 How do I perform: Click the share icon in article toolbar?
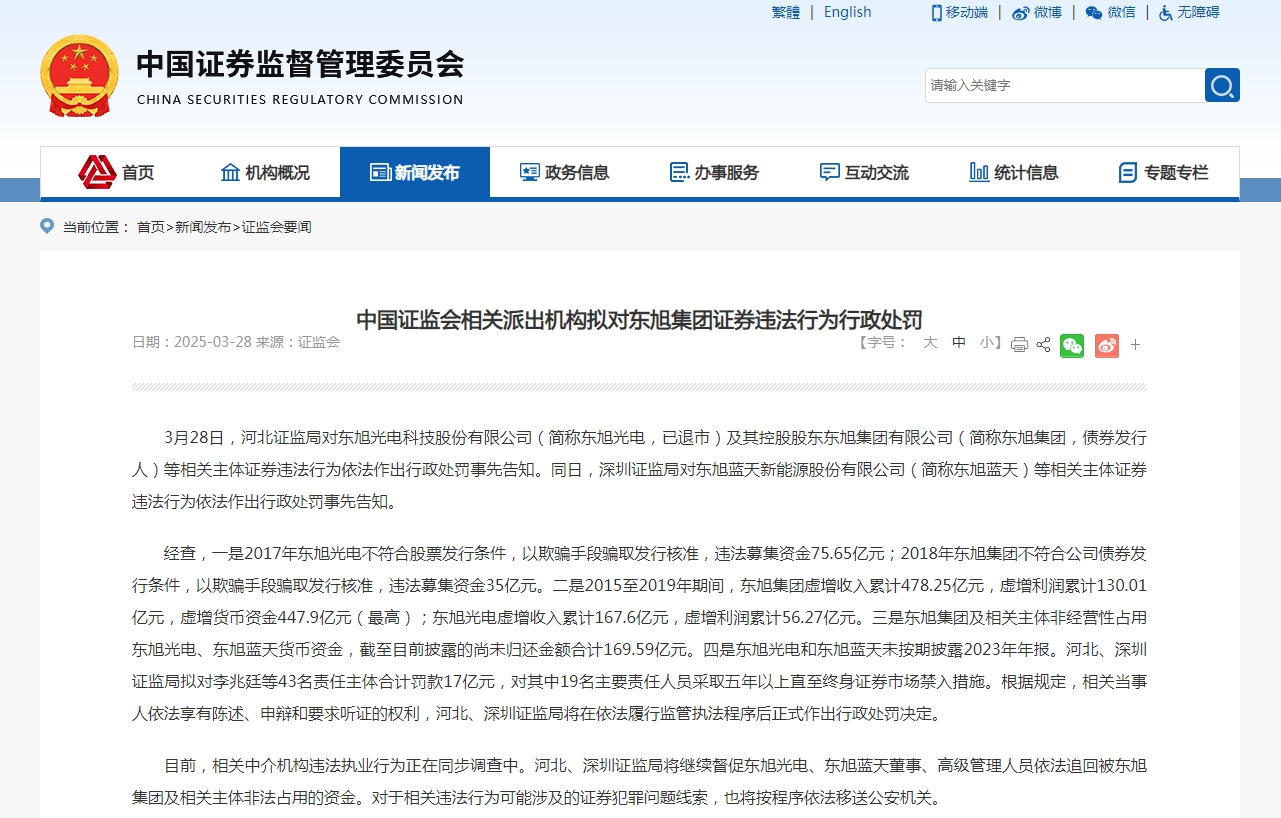1043,345
